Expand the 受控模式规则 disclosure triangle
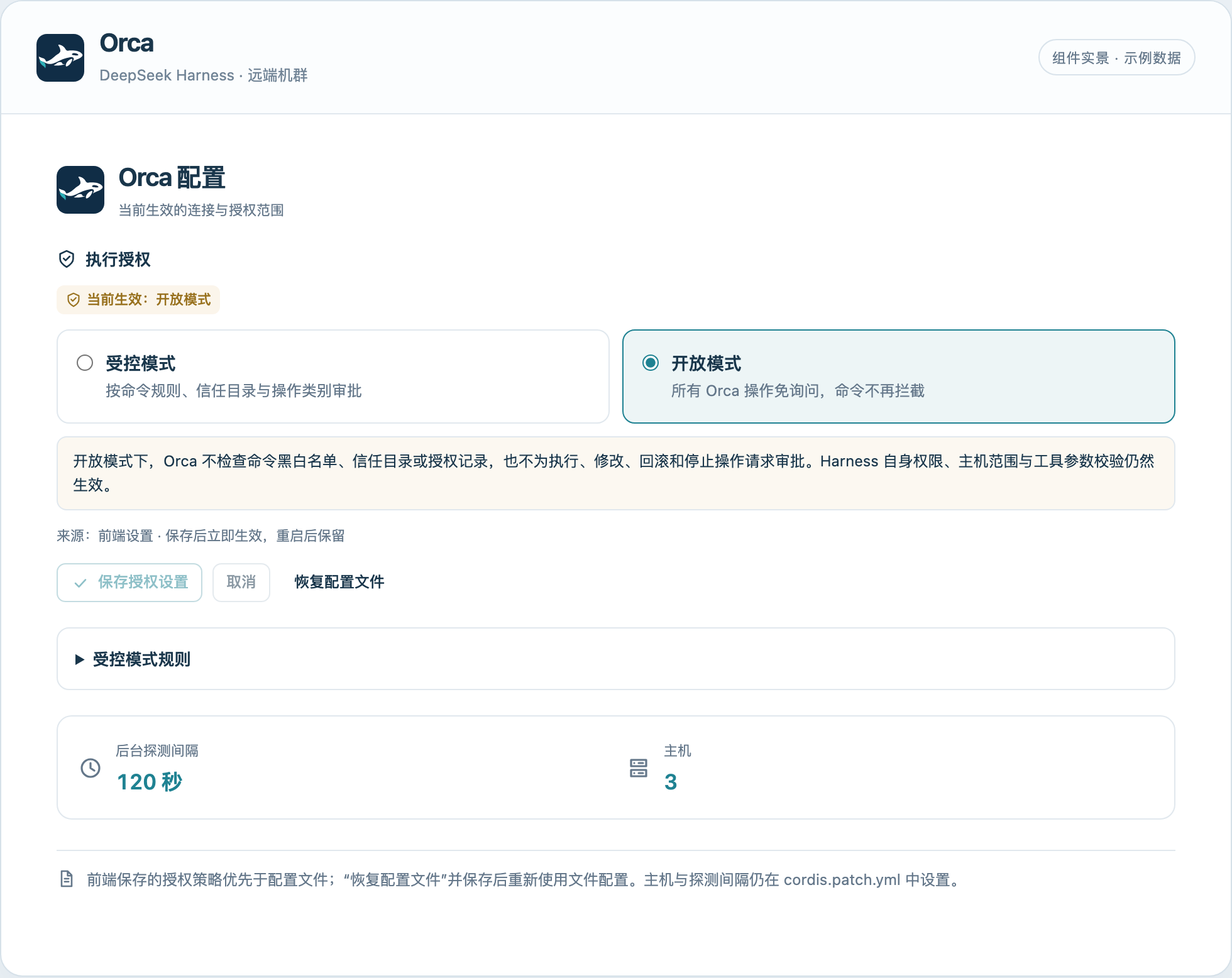The width and height of the screenshot is (1232, 978). pyautogui.click(x=79, y=659)
